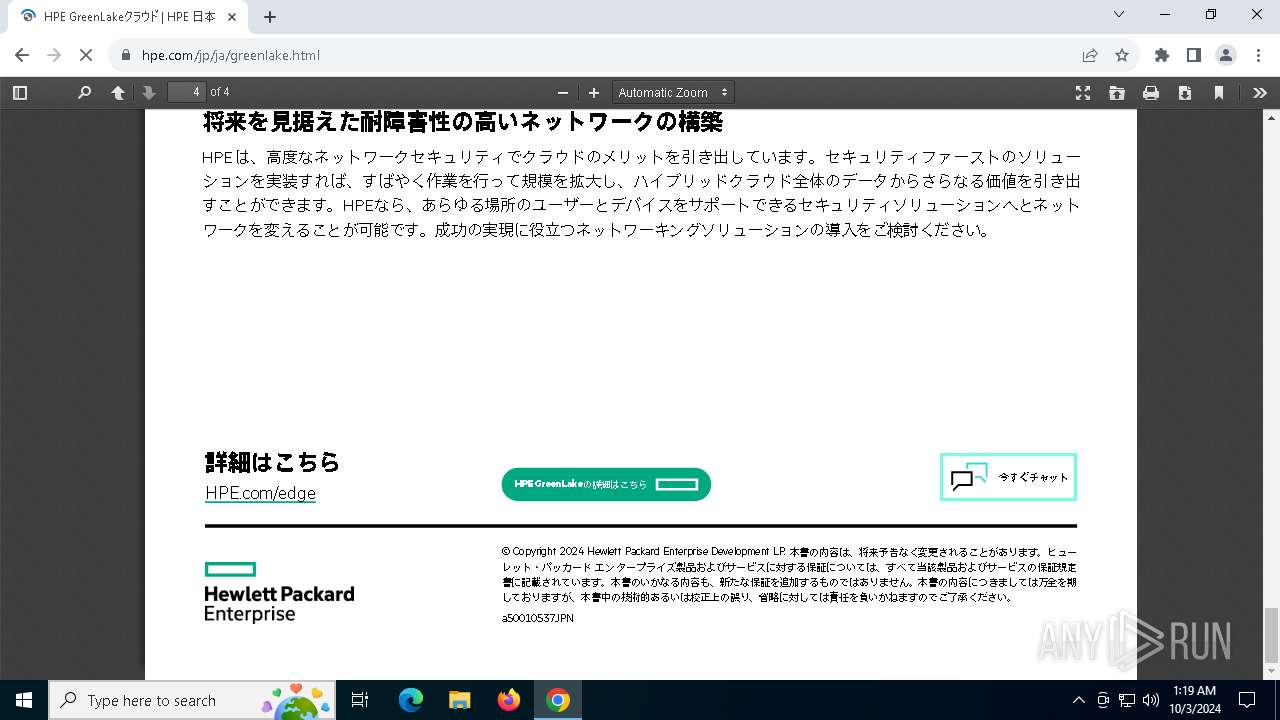Open Windows Start menu
Image resolution: width=1280 pixels, height=720 pixels.
click(23, 700)
